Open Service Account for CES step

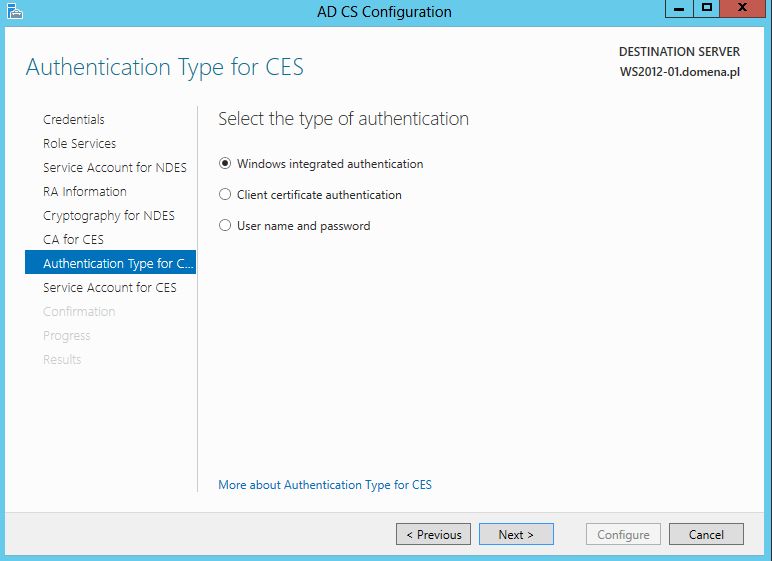(x=110, y=287)
